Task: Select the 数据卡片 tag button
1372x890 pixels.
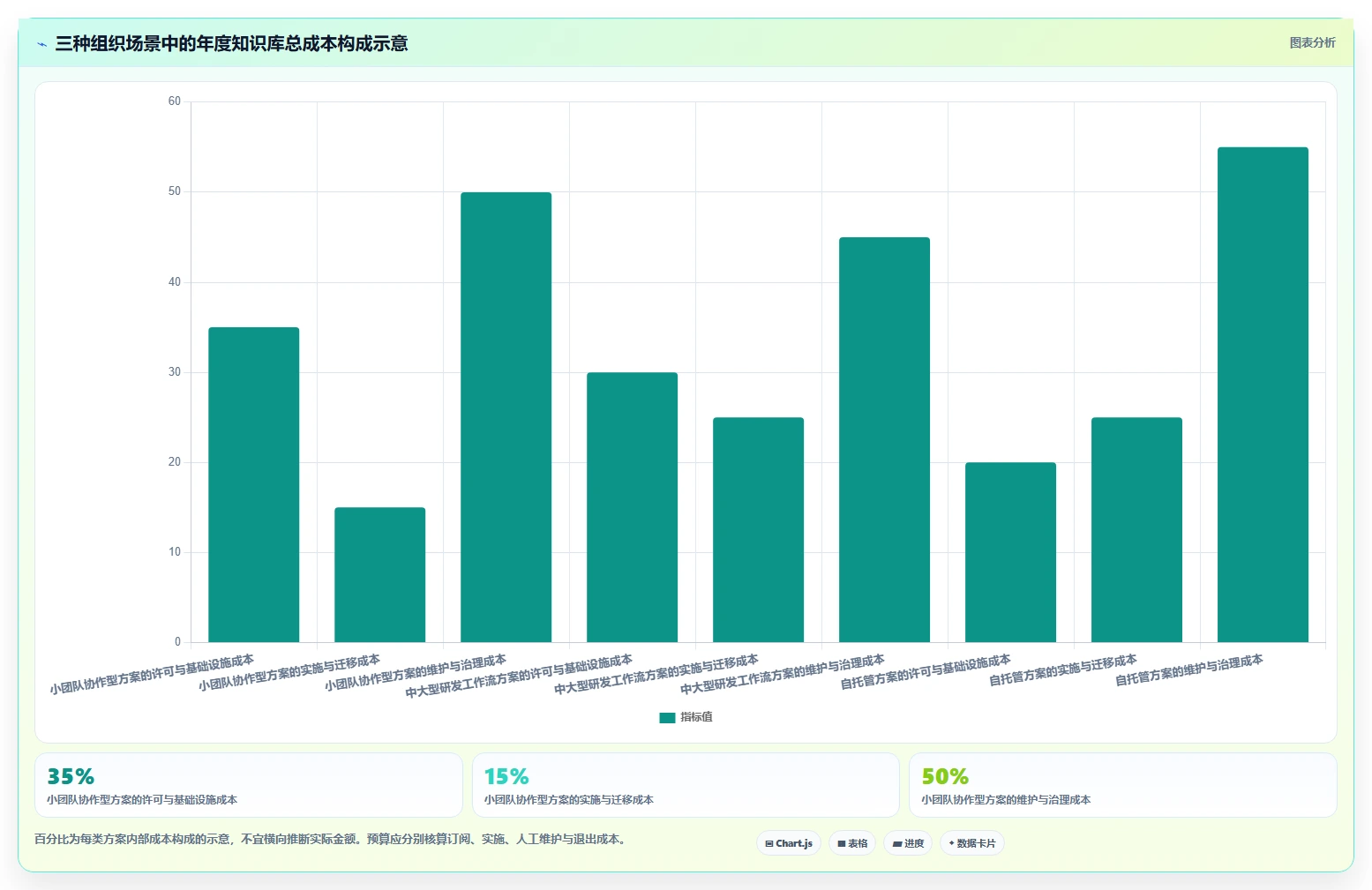Action: click(972, 843)
